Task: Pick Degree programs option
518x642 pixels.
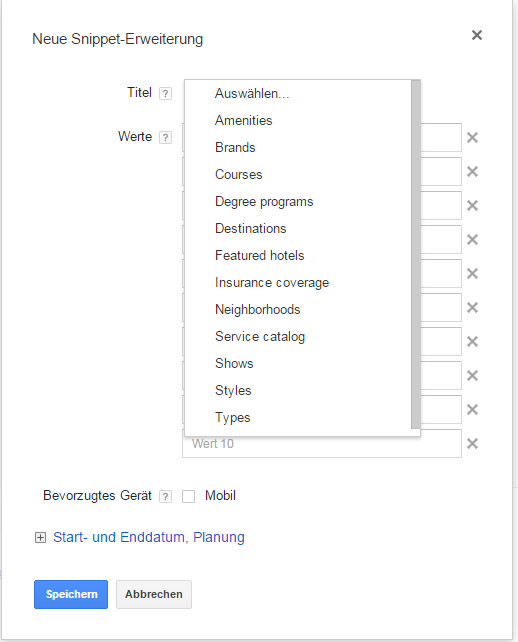Action: [x=264, y=201]
